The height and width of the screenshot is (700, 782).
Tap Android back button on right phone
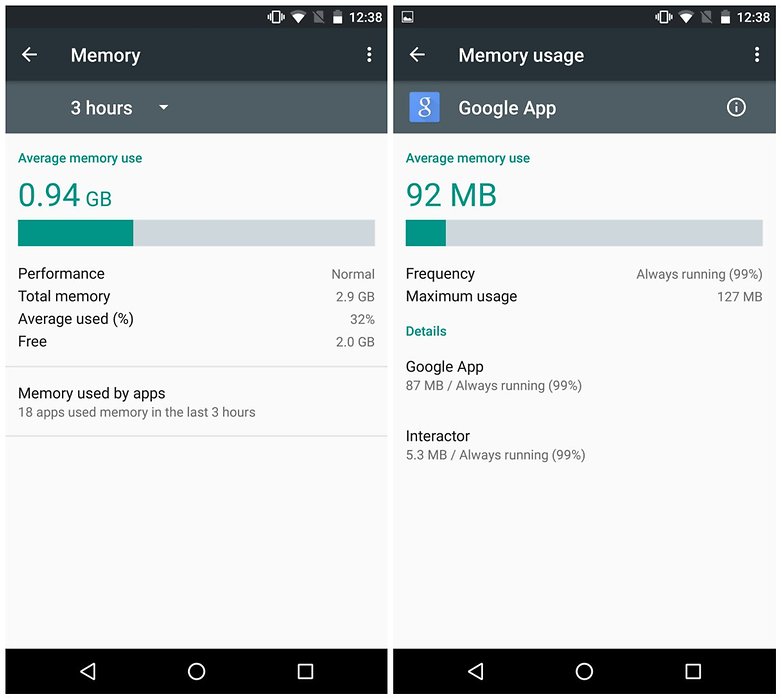pos(476,671)
